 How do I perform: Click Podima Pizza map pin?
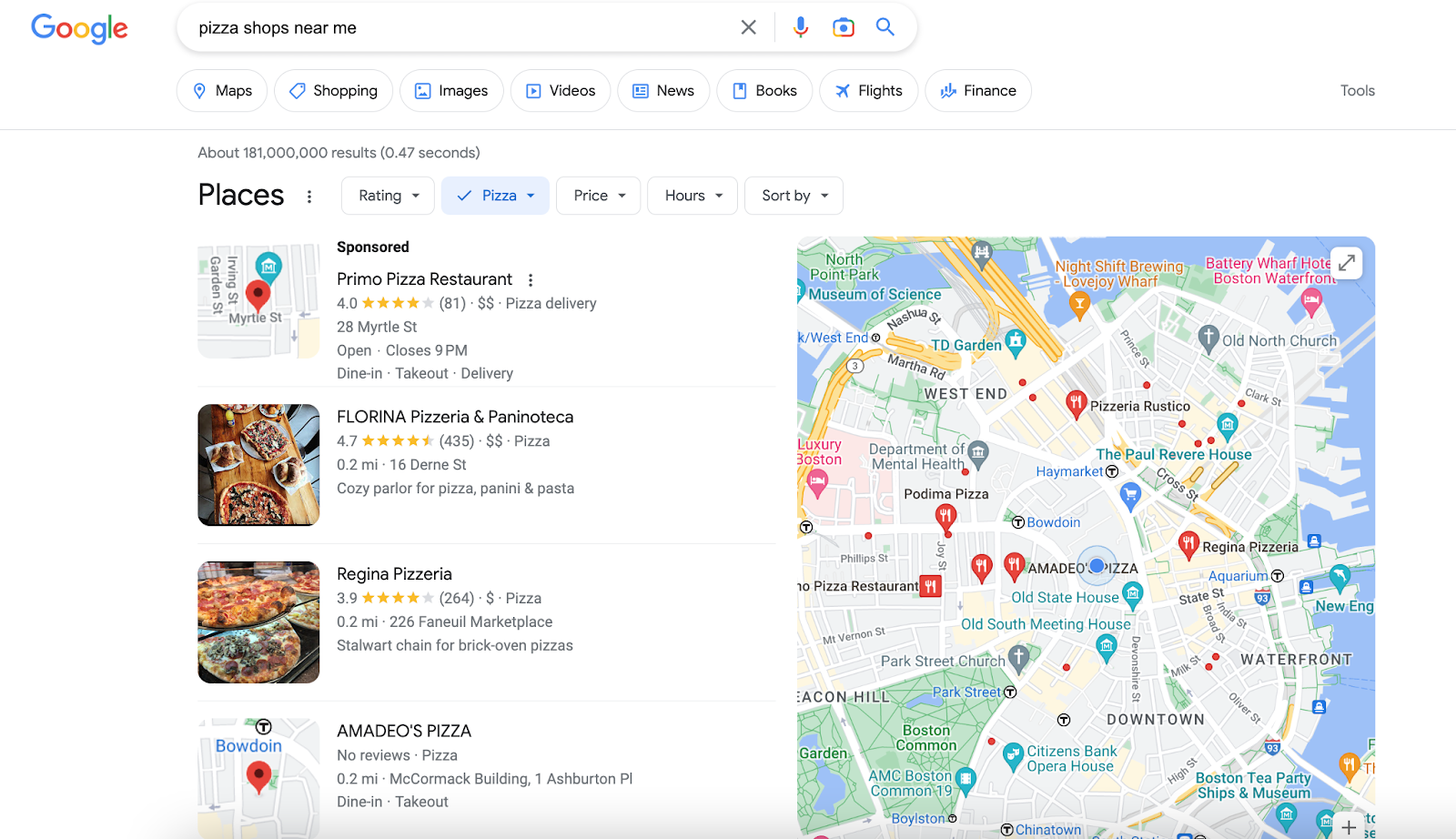point(945,519)
